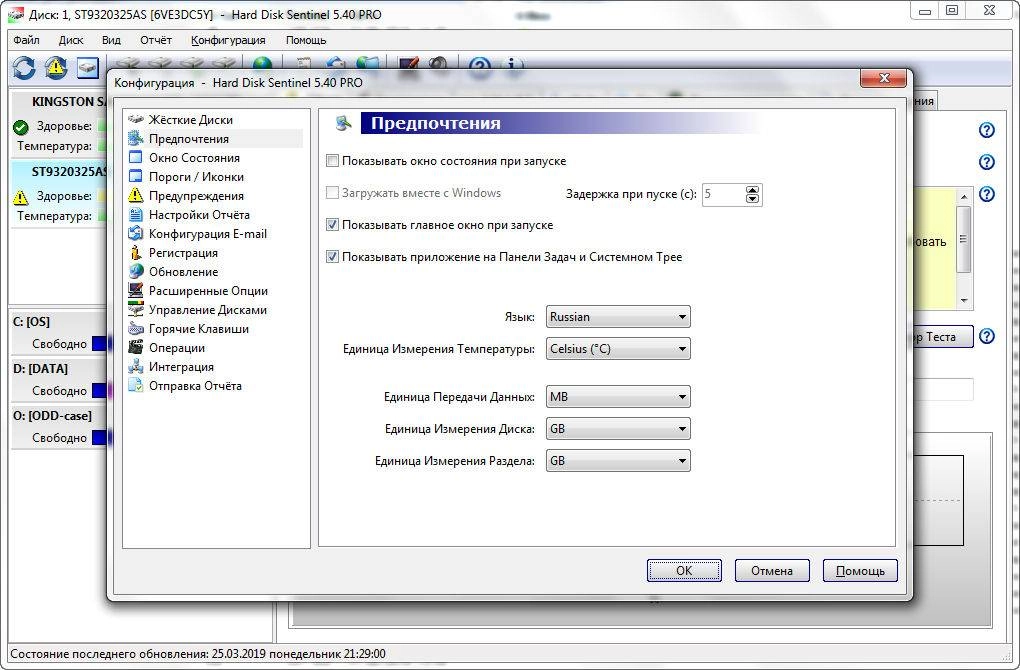Click question mark help icon beside Тест button
The height and width of the screenshot is (670, 1020).
987,336
